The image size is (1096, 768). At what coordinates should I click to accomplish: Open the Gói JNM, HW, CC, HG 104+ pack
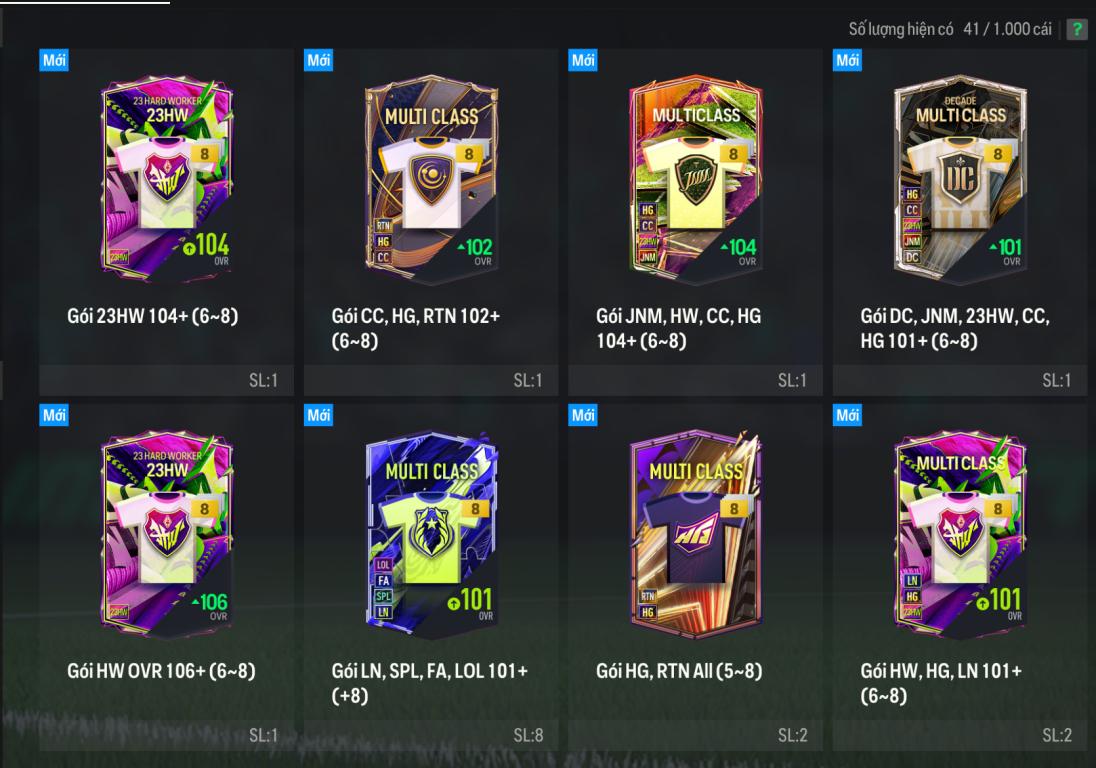click(x=695, y=222)
